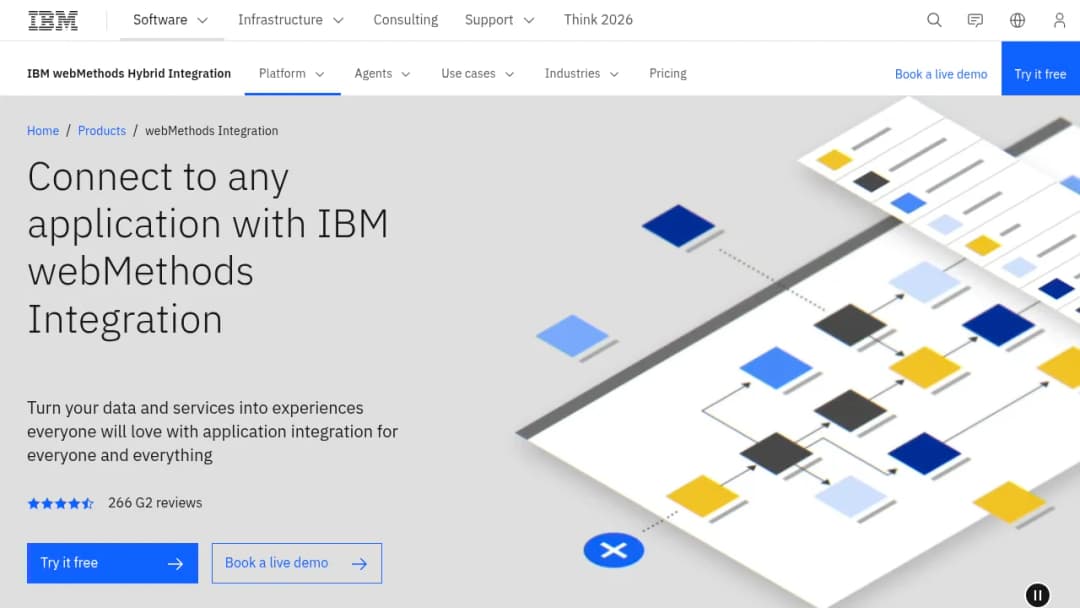Open the Platform dropdown
This screenshot has width=1080, height=608.
[x=292, y=74]
